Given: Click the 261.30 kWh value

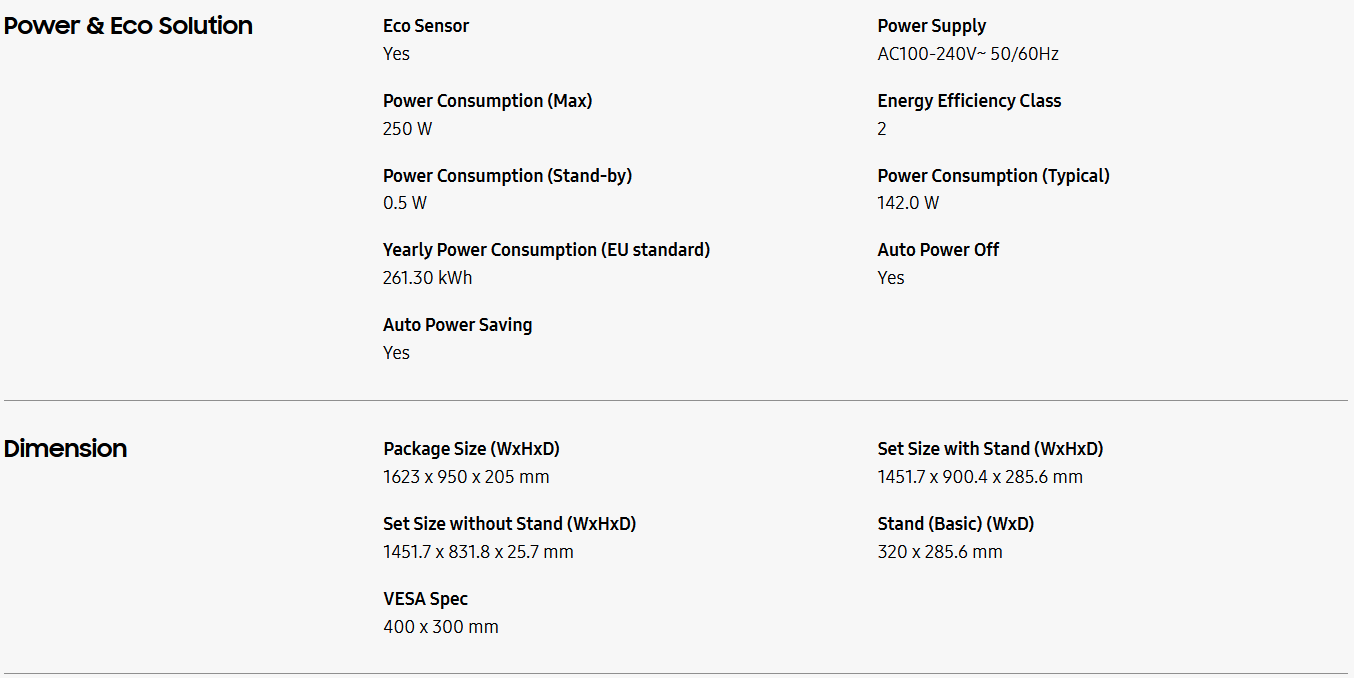Looking at the screenshot, I should click(427, 278).
